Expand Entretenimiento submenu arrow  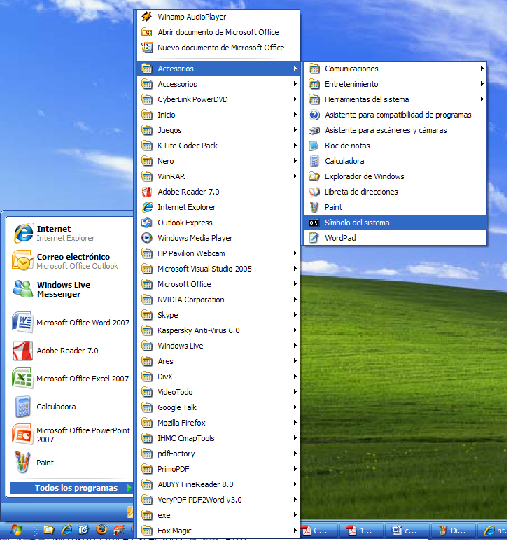482,84
